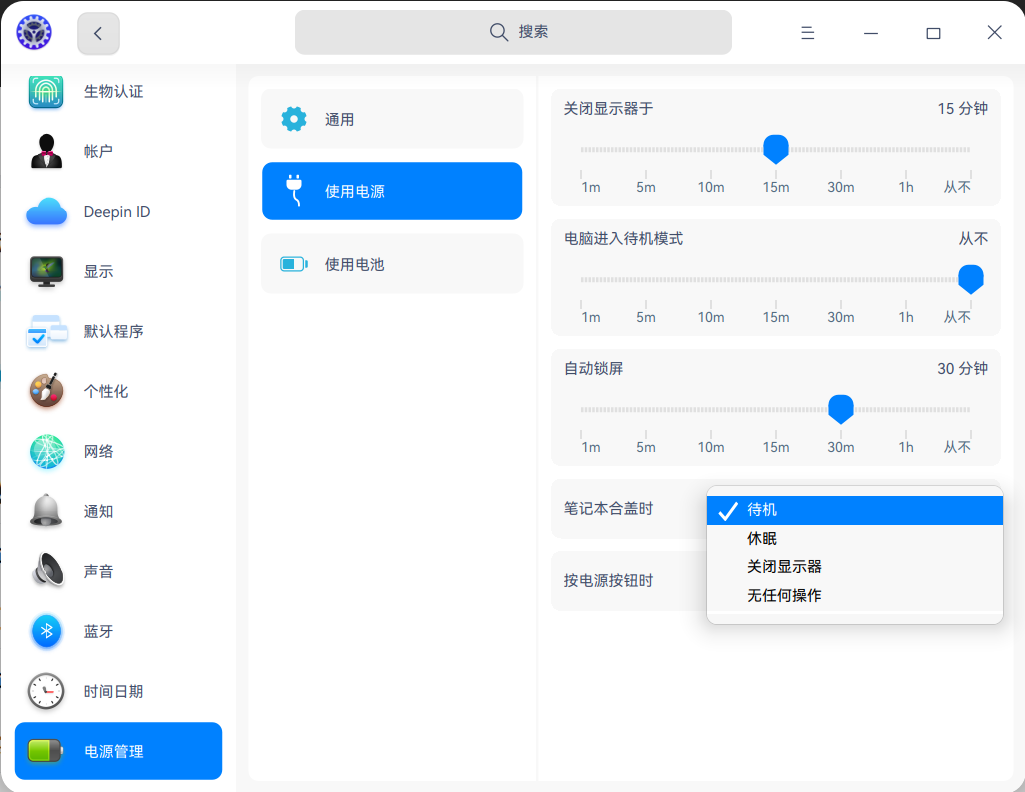Open the hamburger main menu
Screen dimensions: 1025x792
[807, 33]
